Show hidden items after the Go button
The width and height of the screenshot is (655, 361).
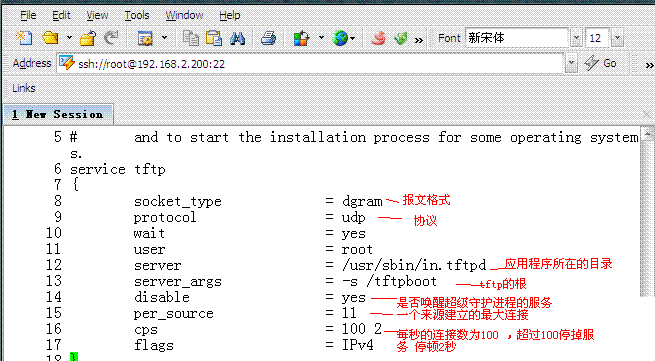(650, 65)
